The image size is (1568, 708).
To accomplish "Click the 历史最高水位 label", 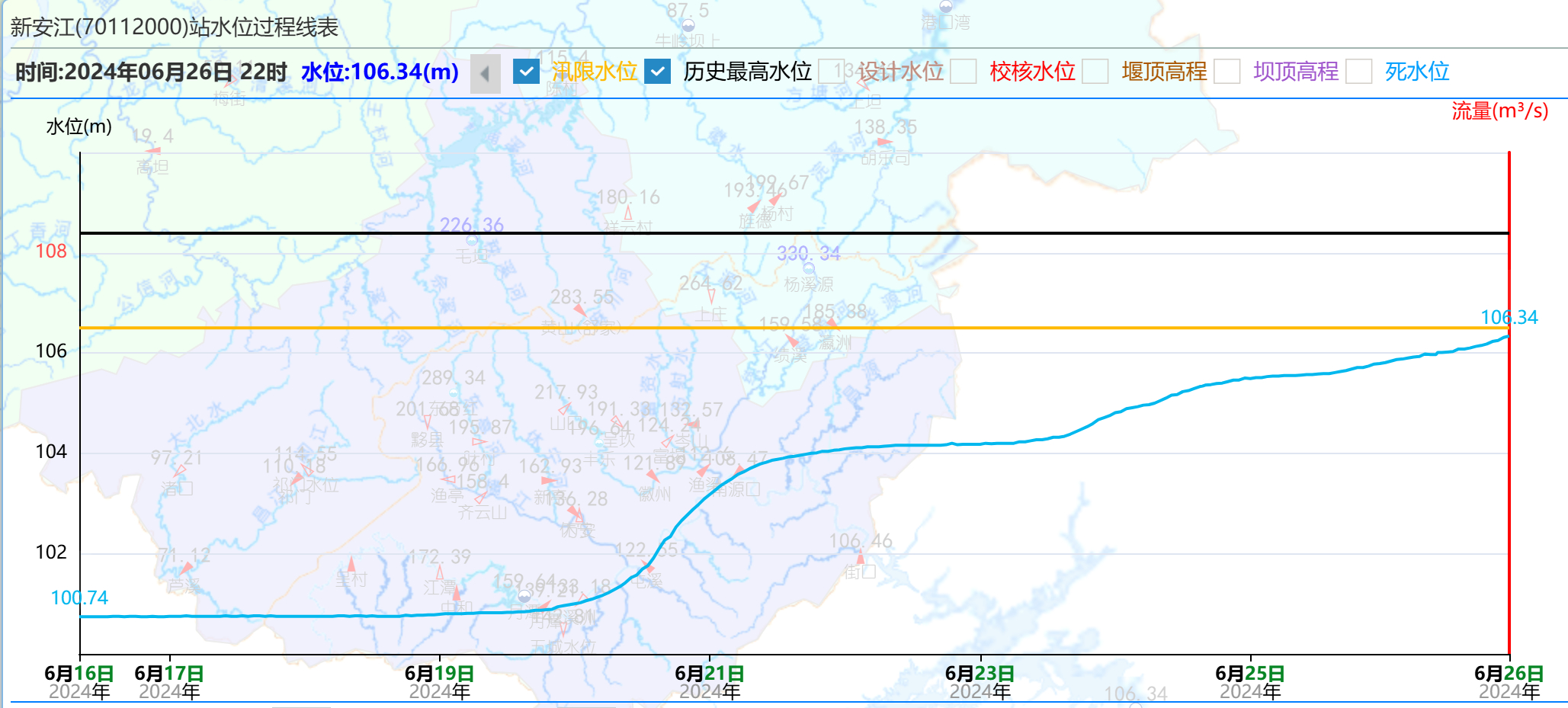I will (x=748, y=72).
